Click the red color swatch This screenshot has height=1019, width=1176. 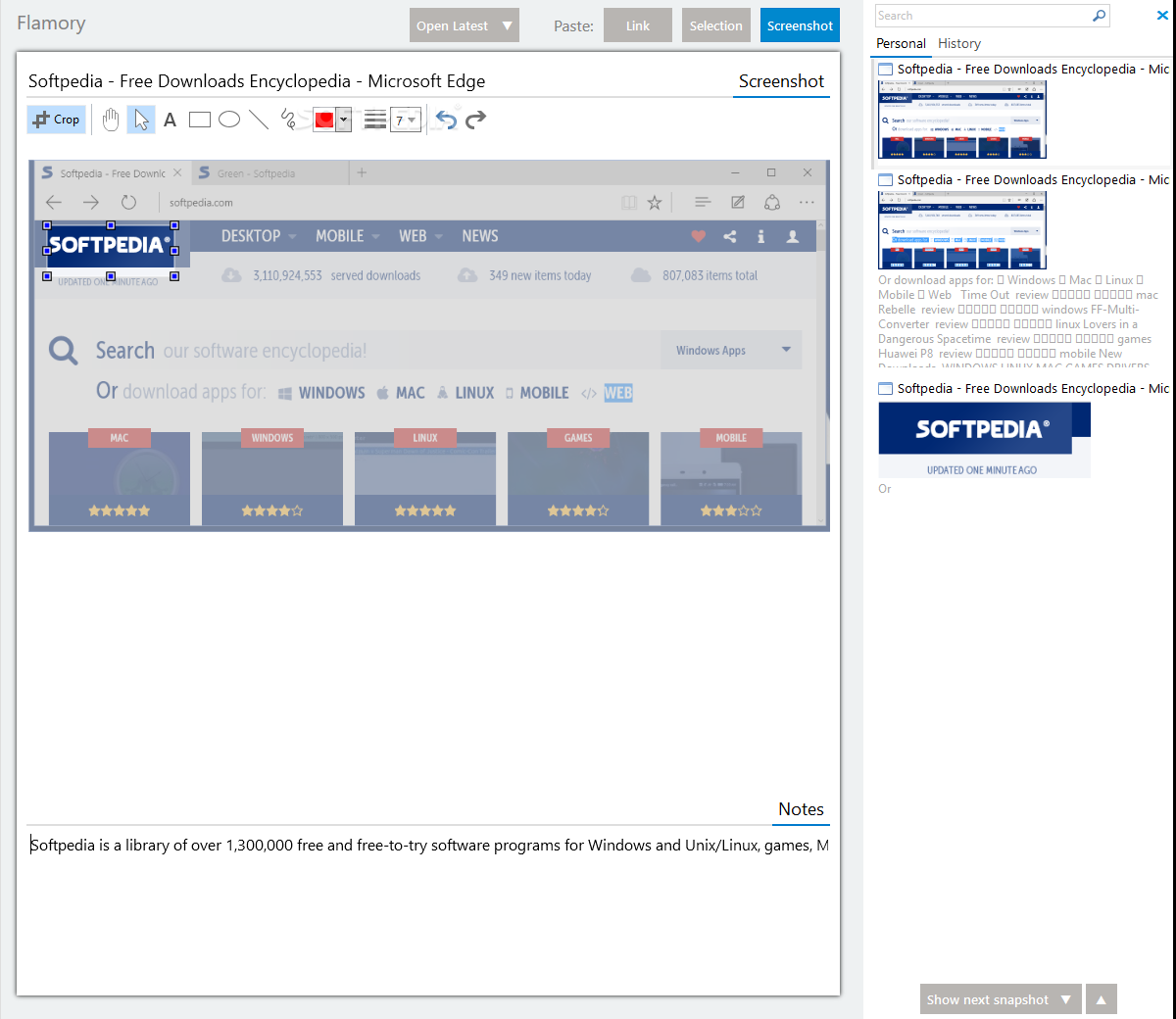(324, 120)
